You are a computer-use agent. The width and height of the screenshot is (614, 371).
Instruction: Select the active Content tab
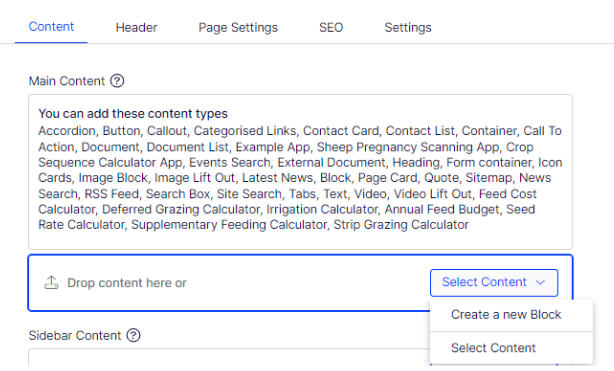(51, 27)
